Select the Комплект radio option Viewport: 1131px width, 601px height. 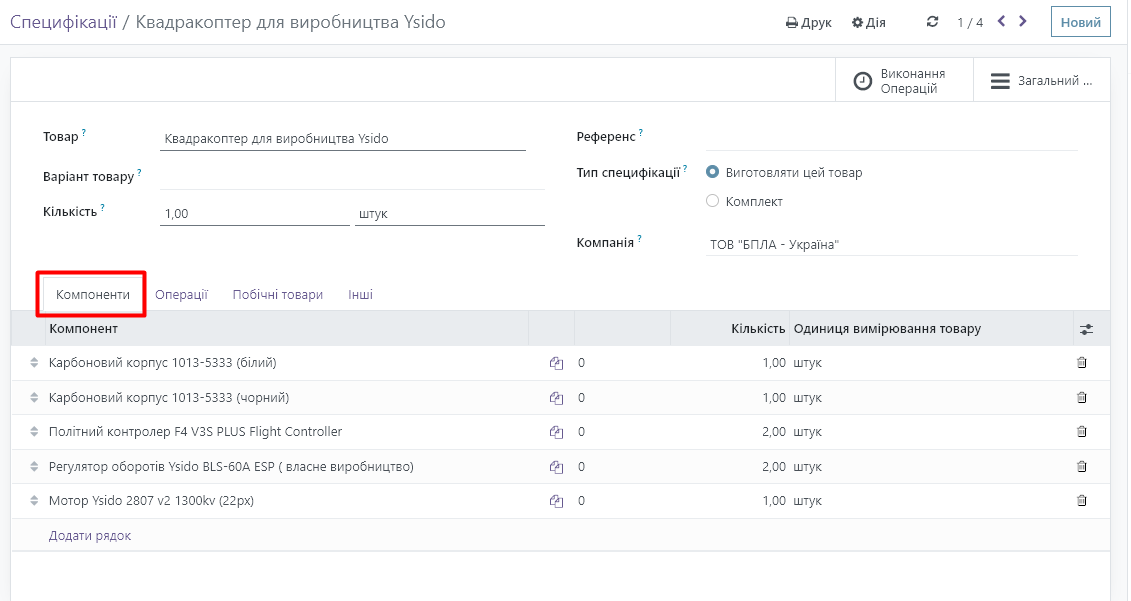[713, 201]
